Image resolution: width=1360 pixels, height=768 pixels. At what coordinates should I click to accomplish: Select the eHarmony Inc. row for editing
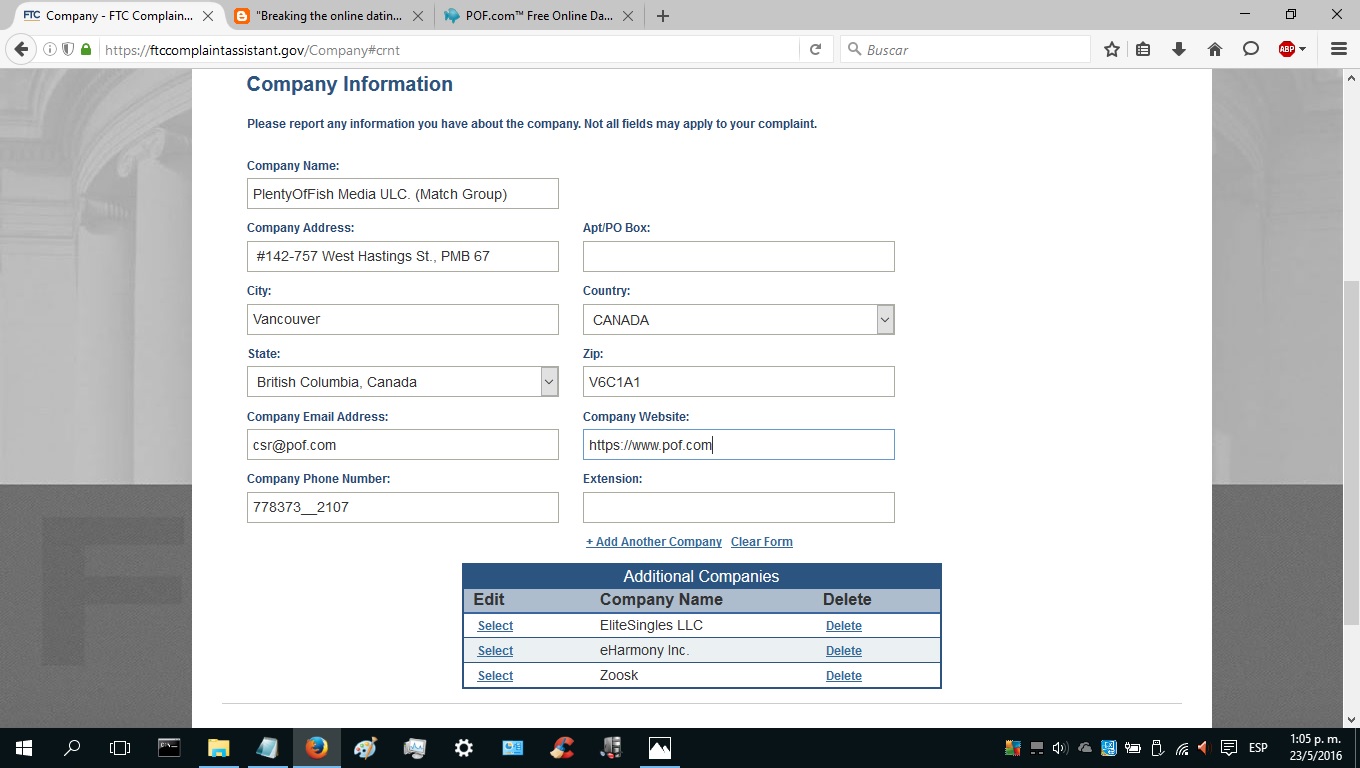click(495, 651)
